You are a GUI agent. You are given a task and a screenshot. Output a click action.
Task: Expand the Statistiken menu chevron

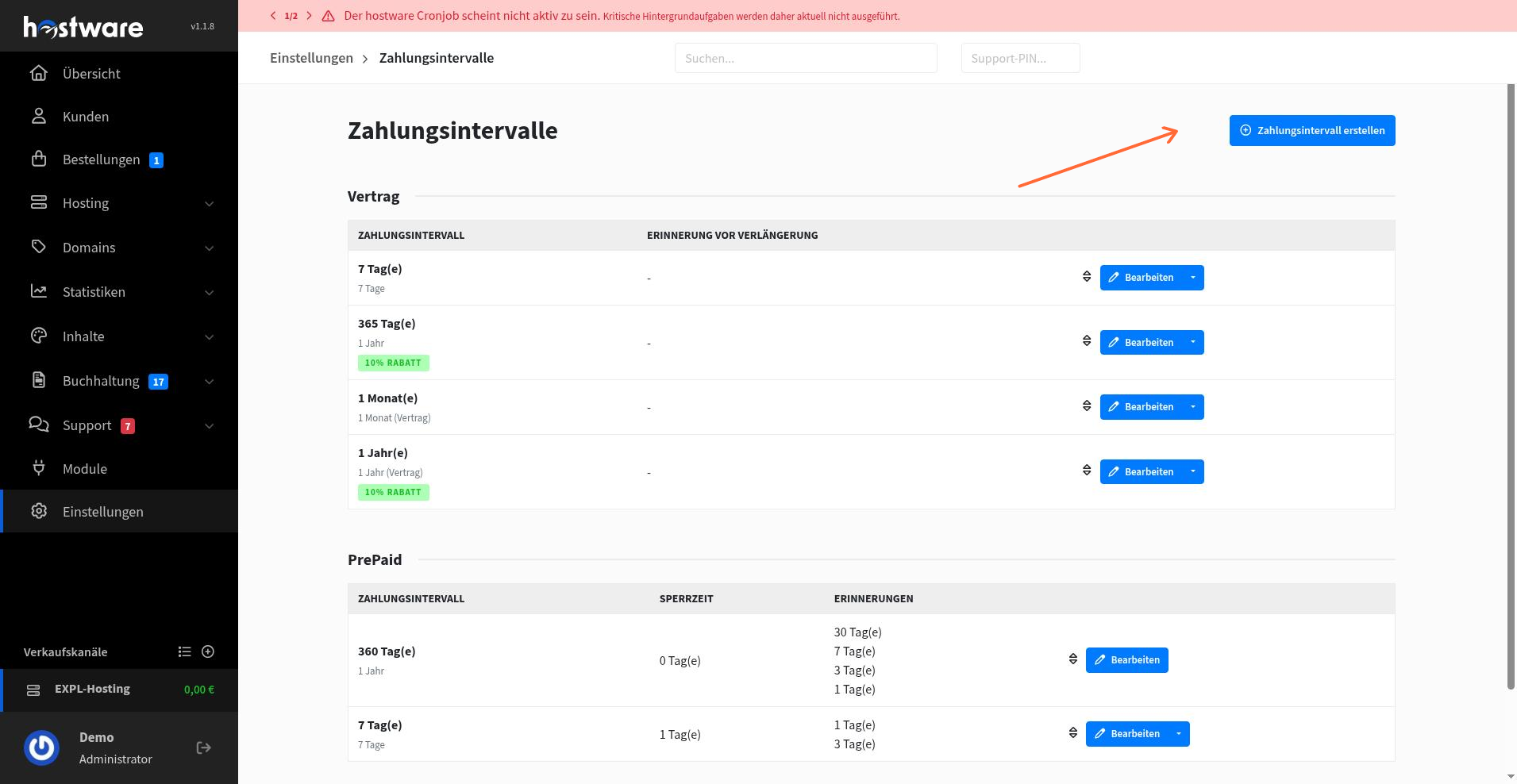coord(210,293)
